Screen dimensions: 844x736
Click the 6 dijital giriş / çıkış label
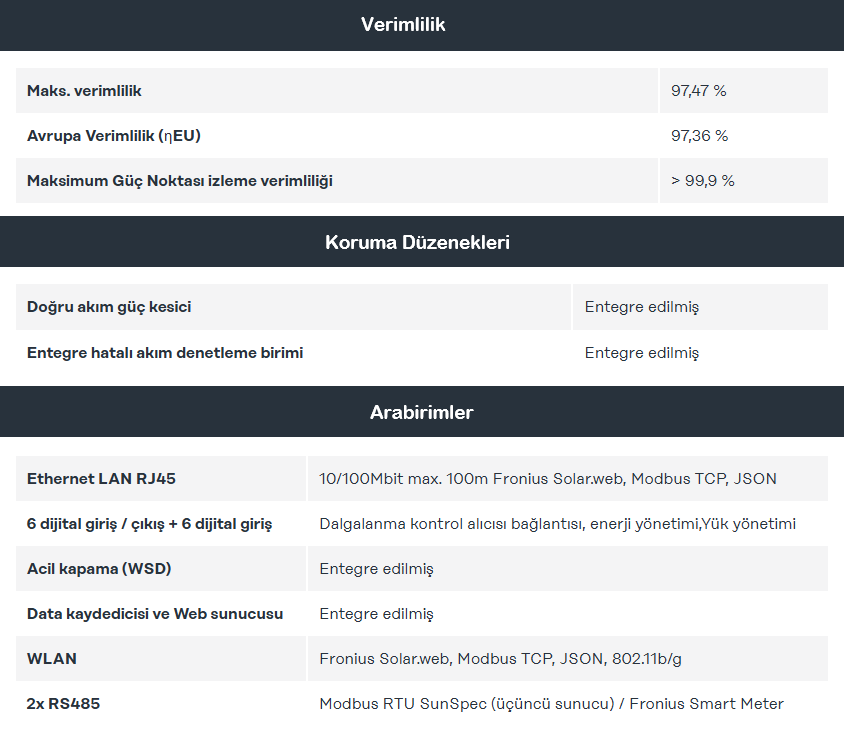pyautogui.click(x=149, y=524)
